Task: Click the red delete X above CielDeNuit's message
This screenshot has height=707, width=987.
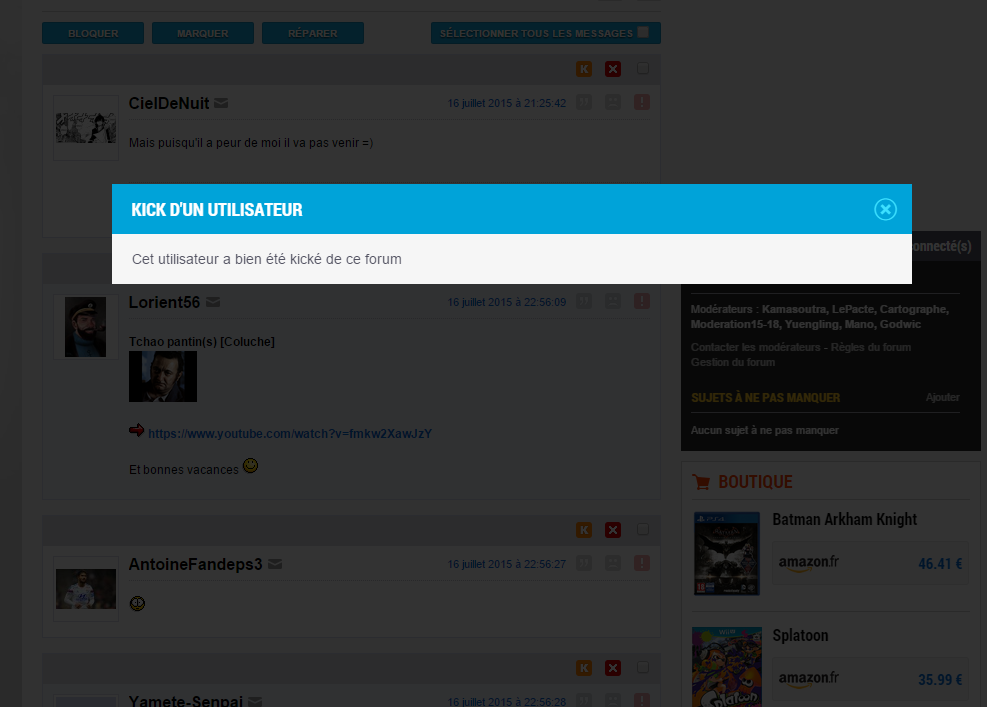Action: coord(613,69)
